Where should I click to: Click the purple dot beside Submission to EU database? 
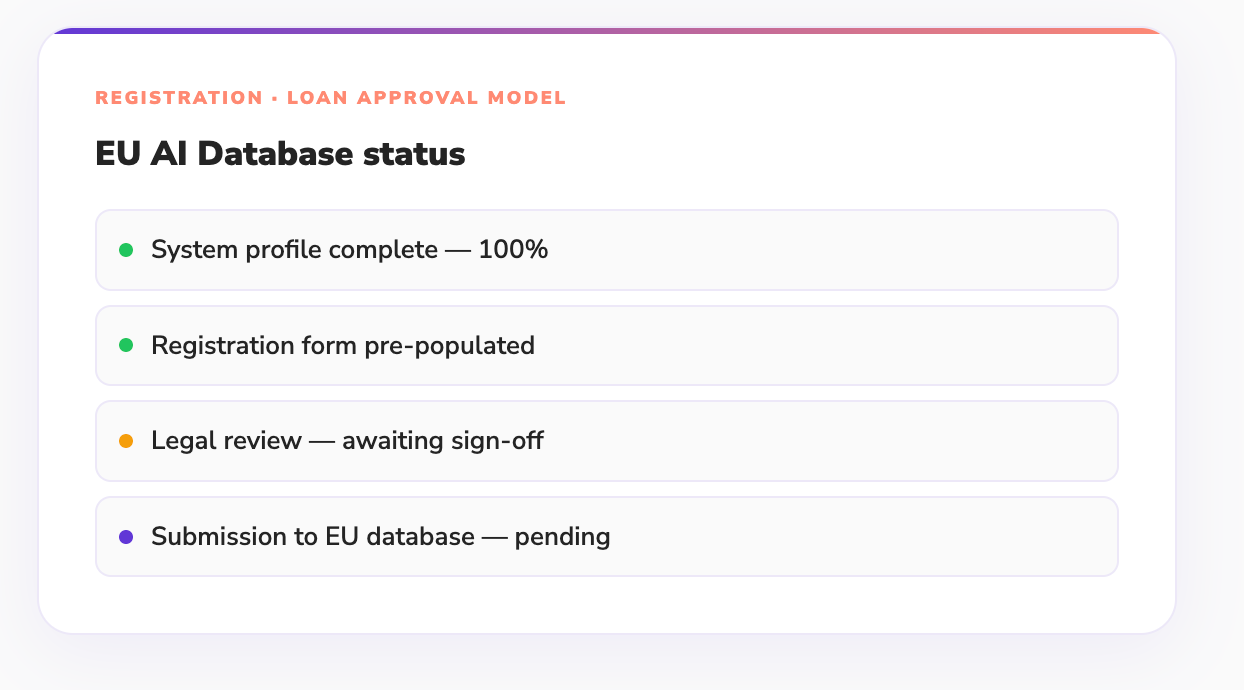point(126,537)
